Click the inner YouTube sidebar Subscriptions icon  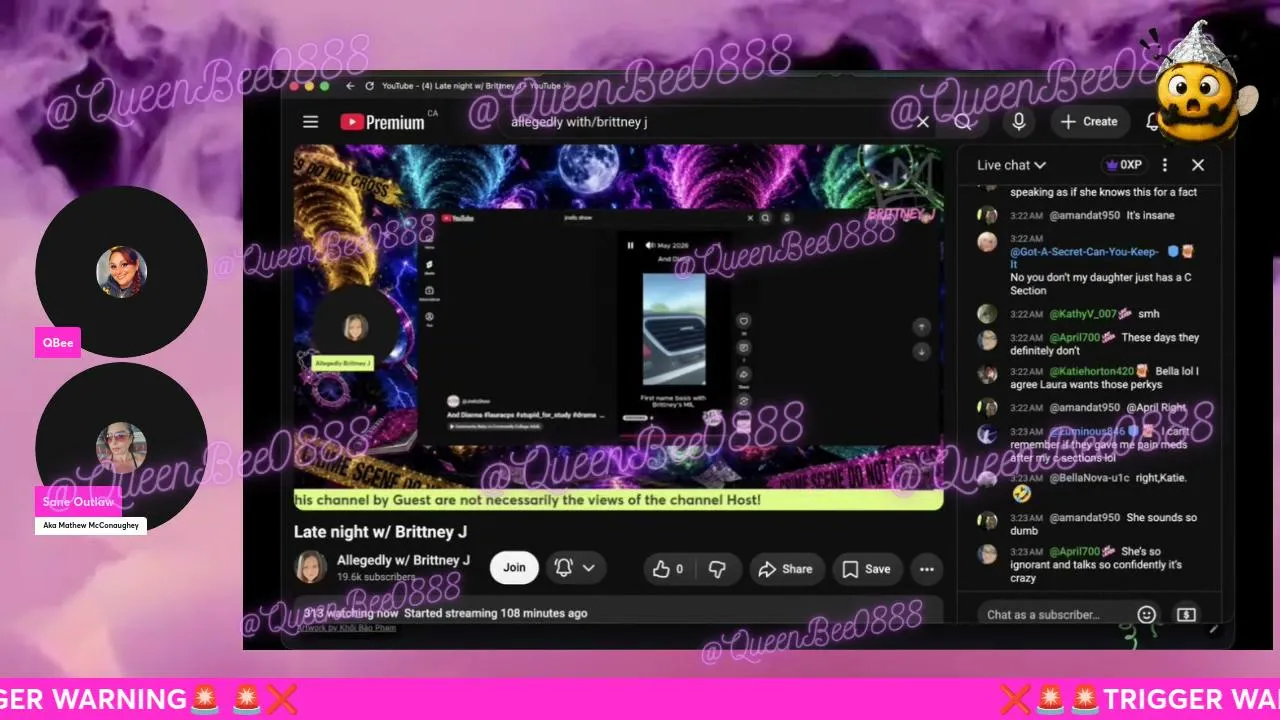tap(430, 292)
